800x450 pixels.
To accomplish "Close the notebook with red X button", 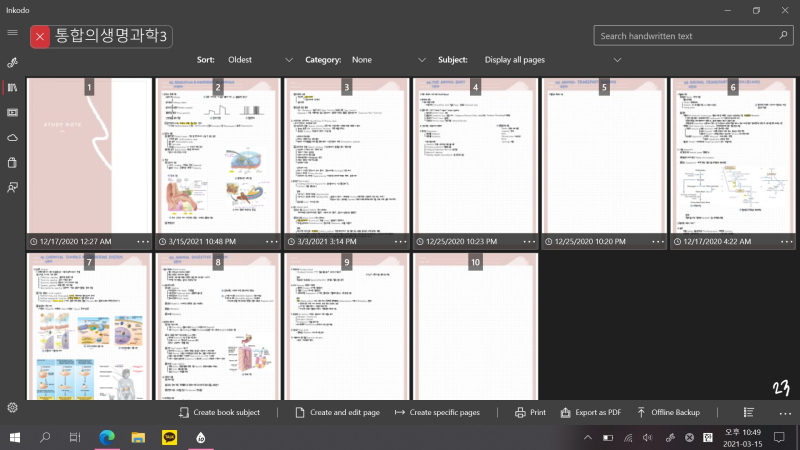I will pos(40,37).
